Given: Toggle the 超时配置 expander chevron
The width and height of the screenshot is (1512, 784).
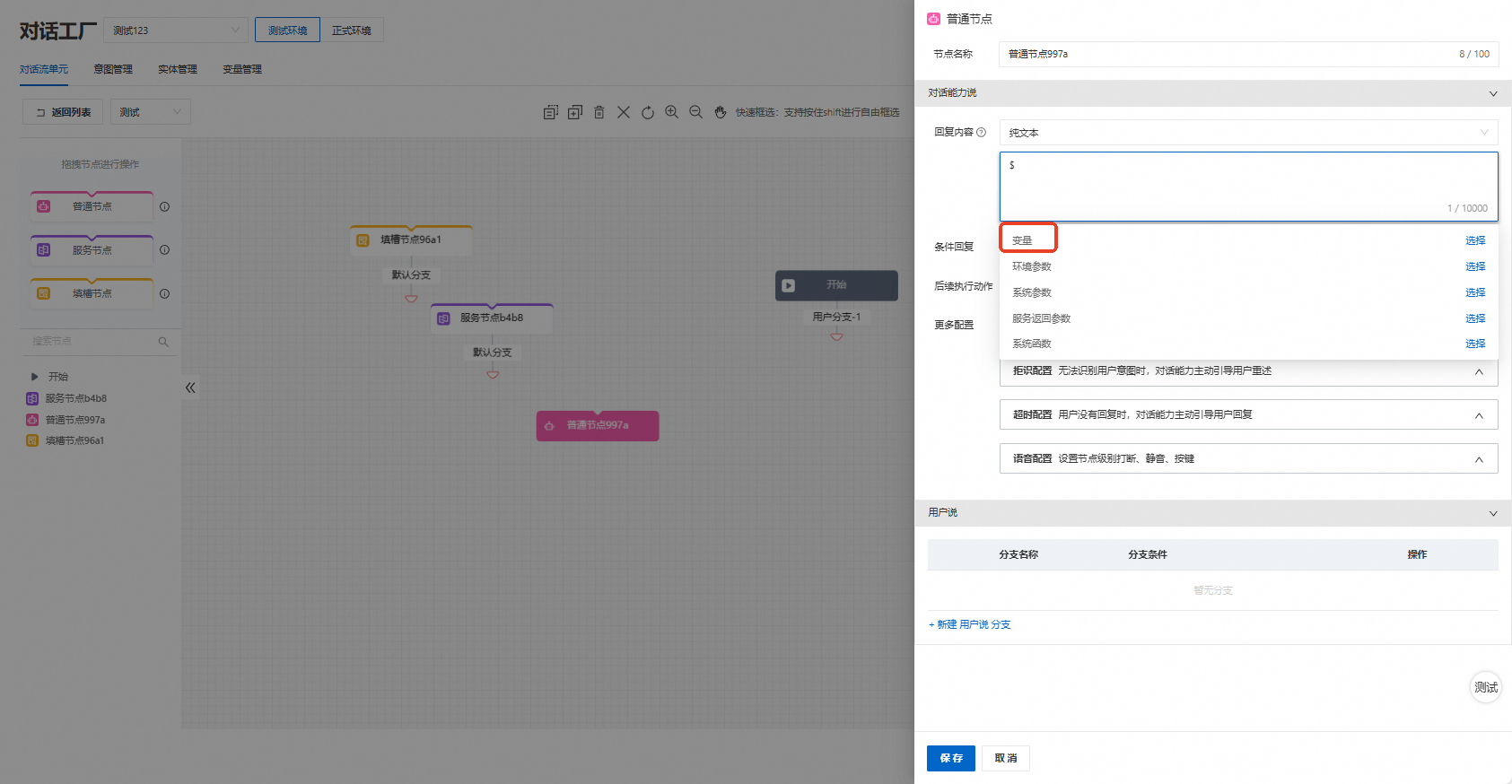Looking at the screenshot, I should pyautogui.click(x=1479, y=415).
